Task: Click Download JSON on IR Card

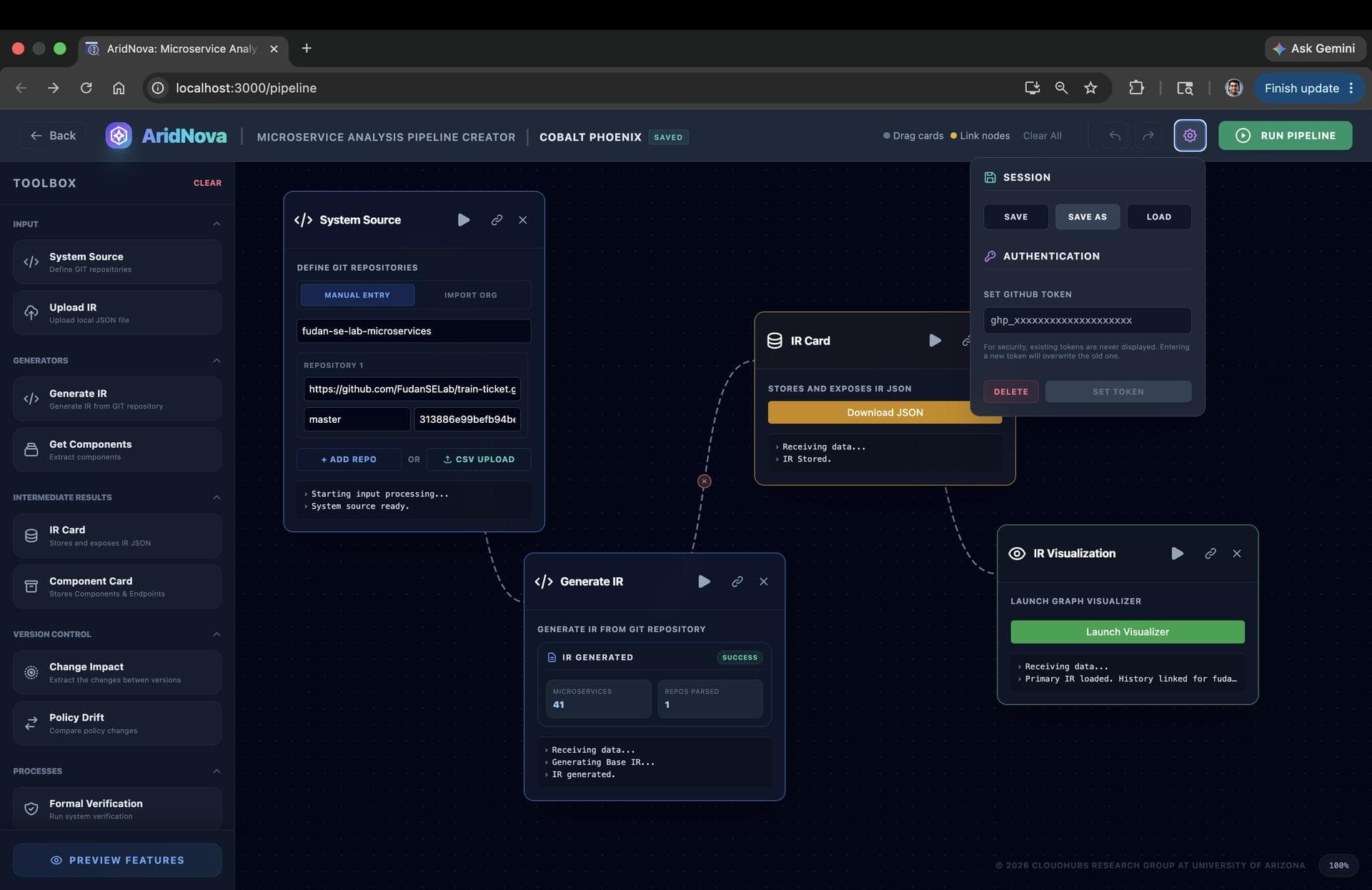Action: pyautogui.click(x=885, y=412)
